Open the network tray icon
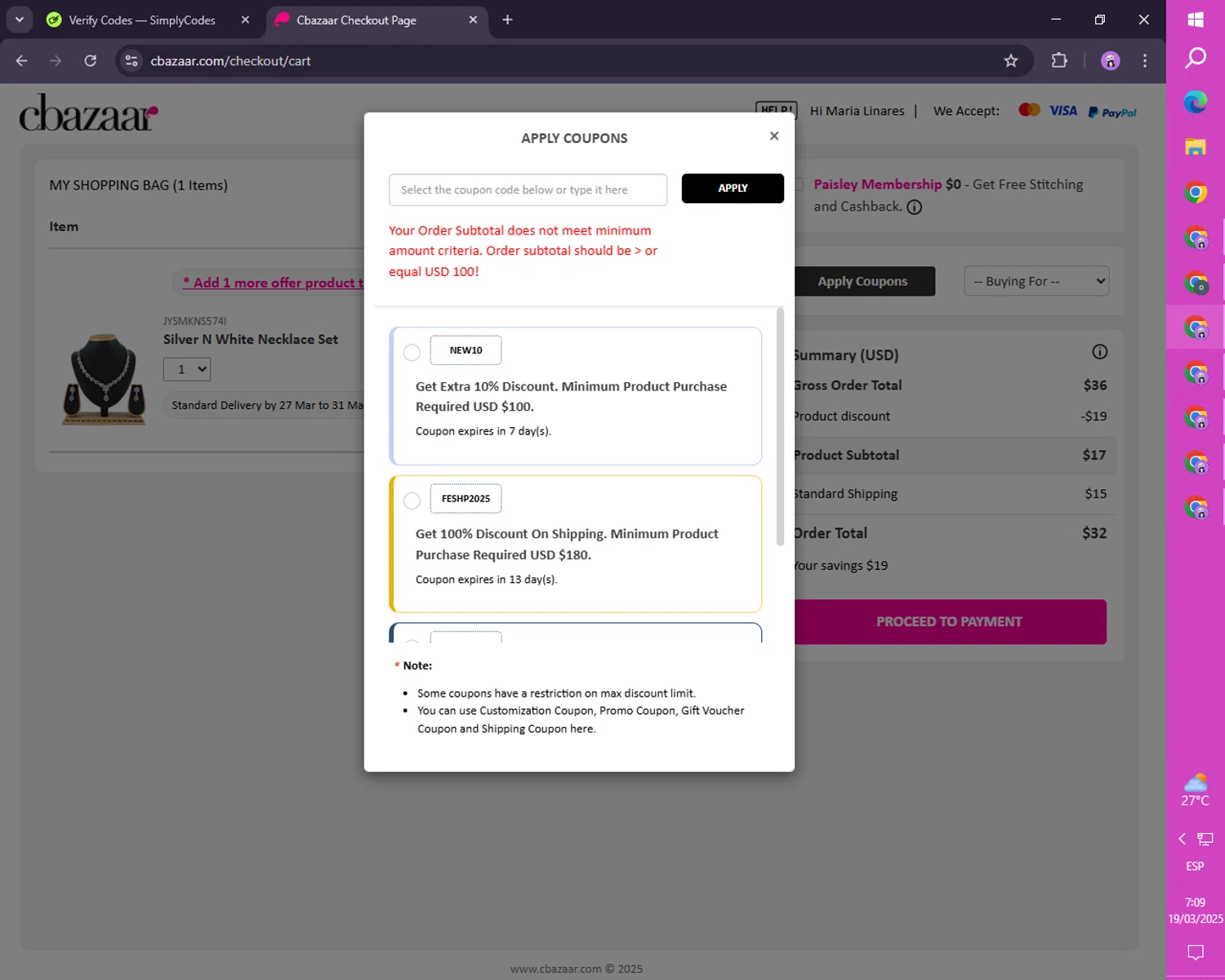 (1205, 839)
